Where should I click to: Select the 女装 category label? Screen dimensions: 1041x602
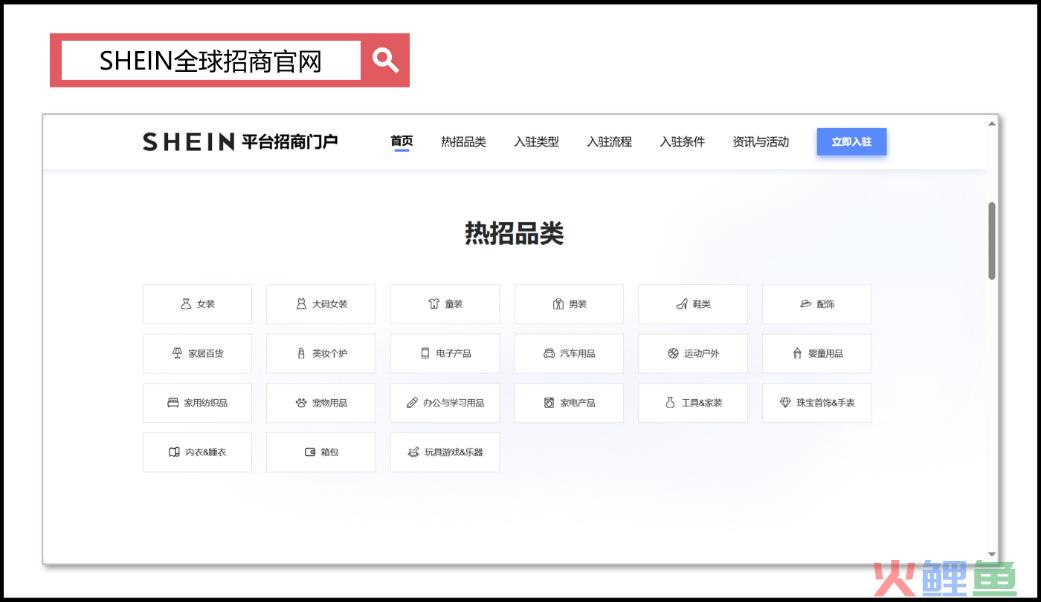click(x=206, y=304)
